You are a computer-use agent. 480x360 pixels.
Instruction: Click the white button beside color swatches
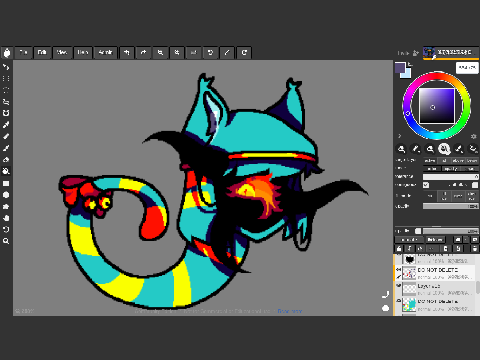(x=467, y=68)
